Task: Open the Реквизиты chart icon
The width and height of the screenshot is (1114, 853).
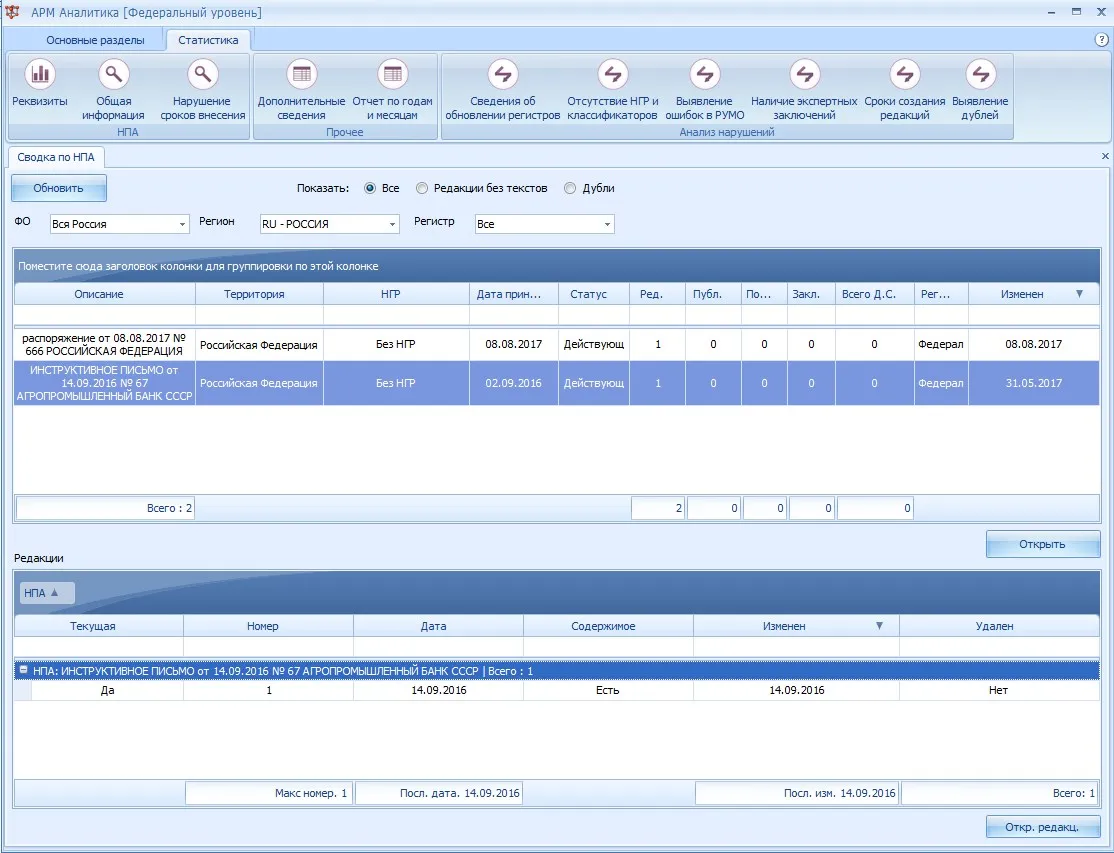Action: [40, 74]
